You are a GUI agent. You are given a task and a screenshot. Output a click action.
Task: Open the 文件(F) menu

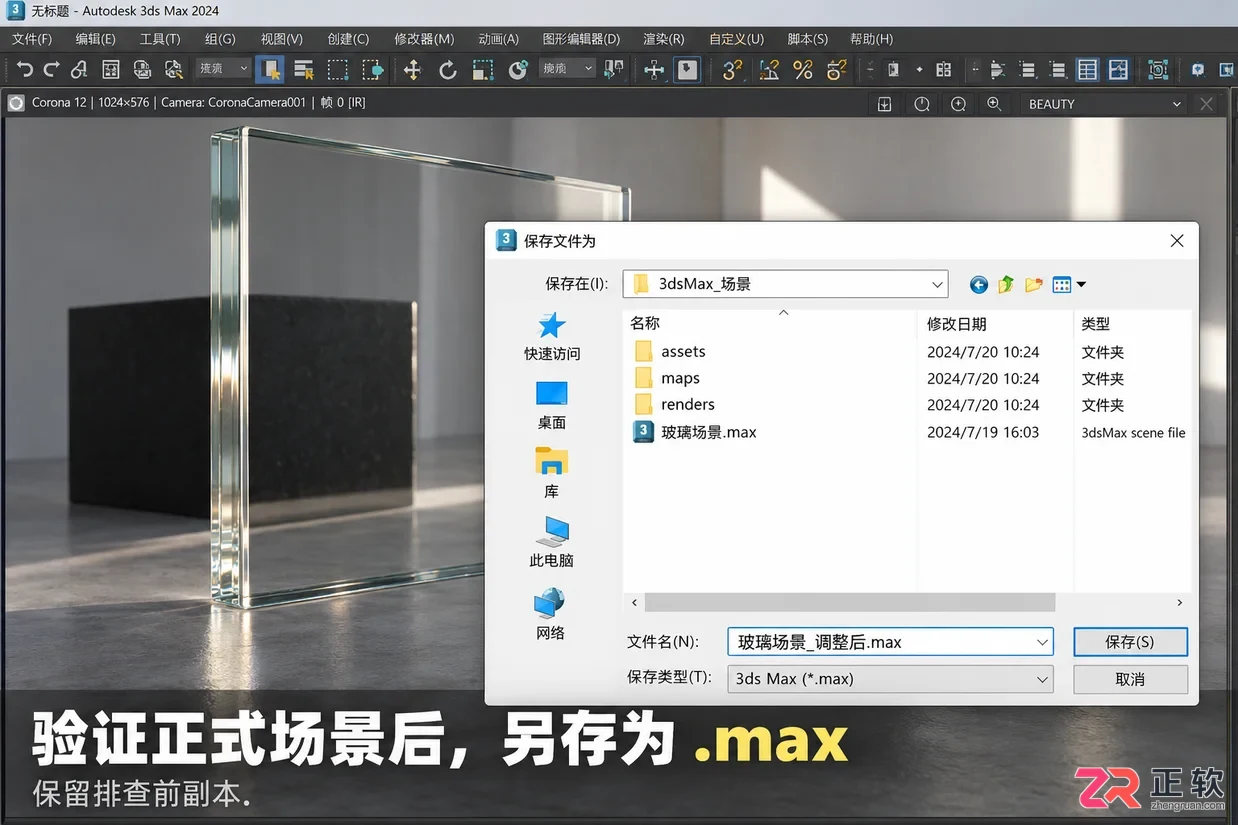click(x=32, y=39)
